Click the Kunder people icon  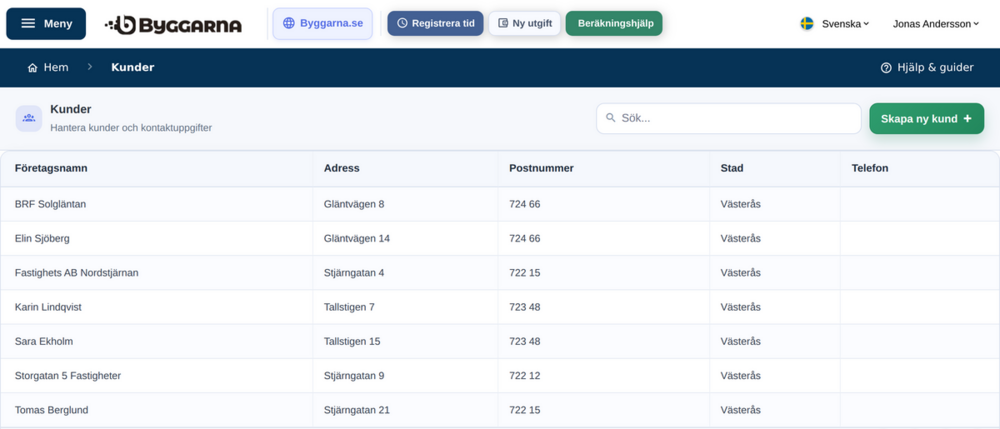click(29, 119)
